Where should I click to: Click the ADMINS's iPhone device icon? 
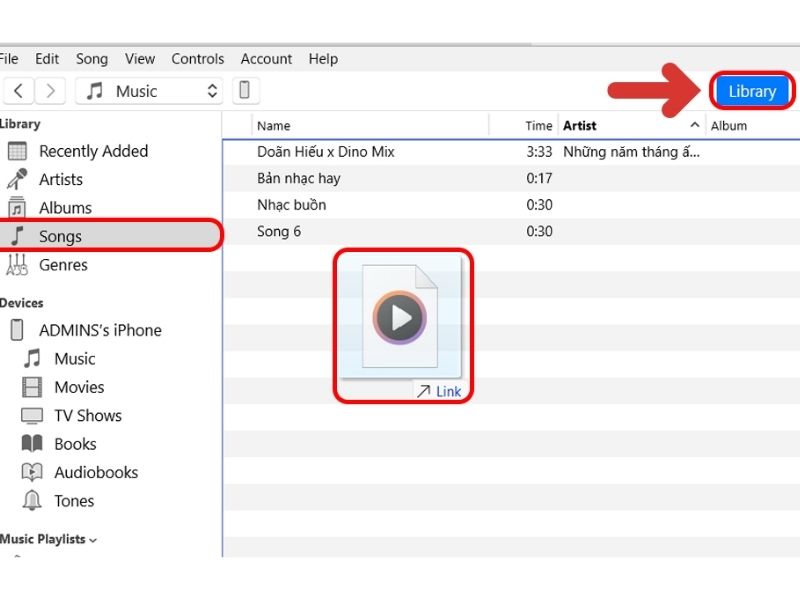pos(17,330)
